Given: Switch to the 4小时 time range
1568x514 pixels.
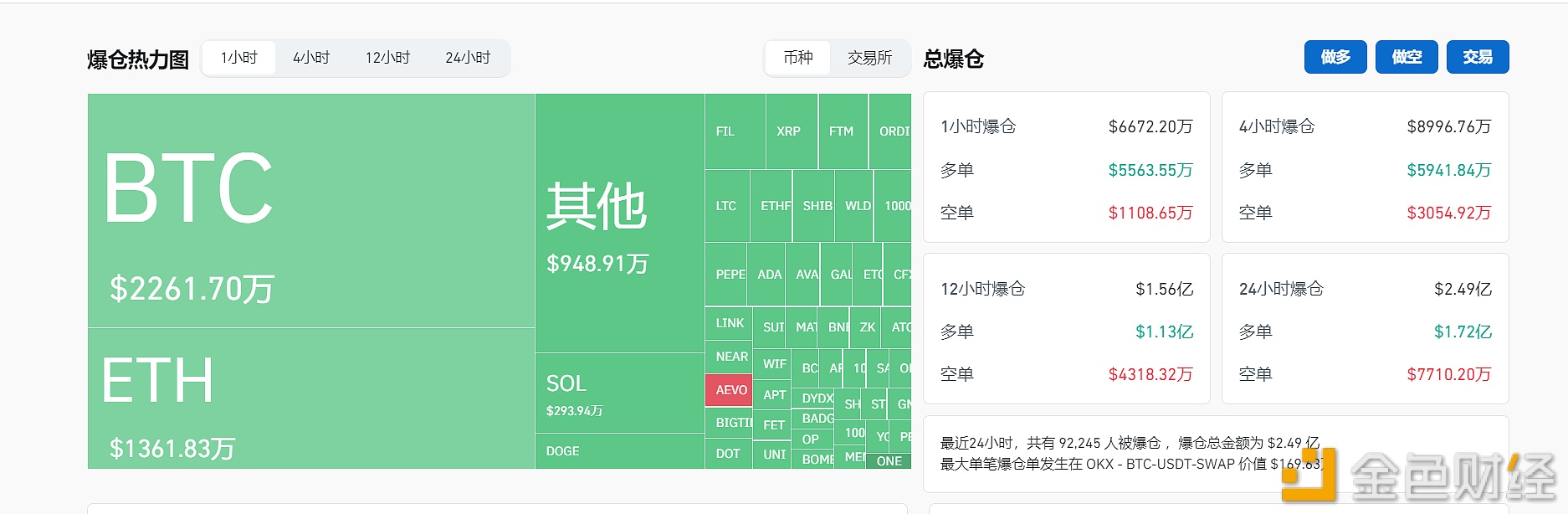Looking at the screenshot, I should pyautogui.click(x=311, y=58).
